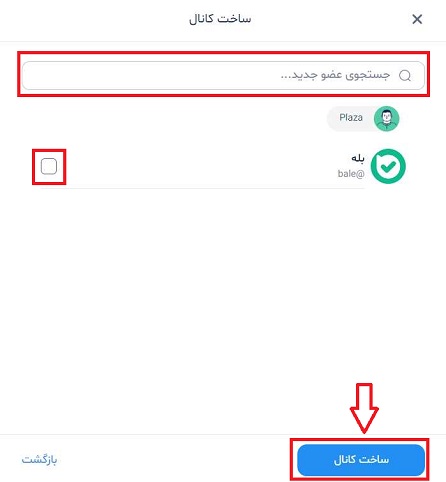The image size is (446, 482).
Task: Click the bale@ username text
Action: pos(351,174)
